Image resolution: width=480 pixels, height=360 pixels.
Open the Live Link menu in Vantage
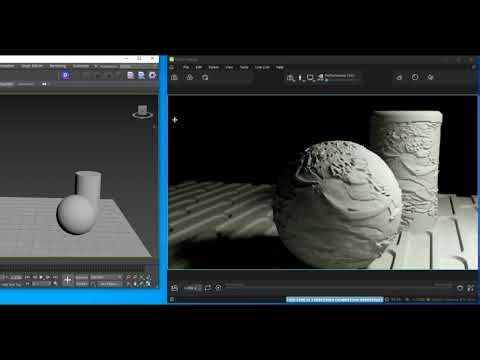pyautogui.click(x=262, y=67)
